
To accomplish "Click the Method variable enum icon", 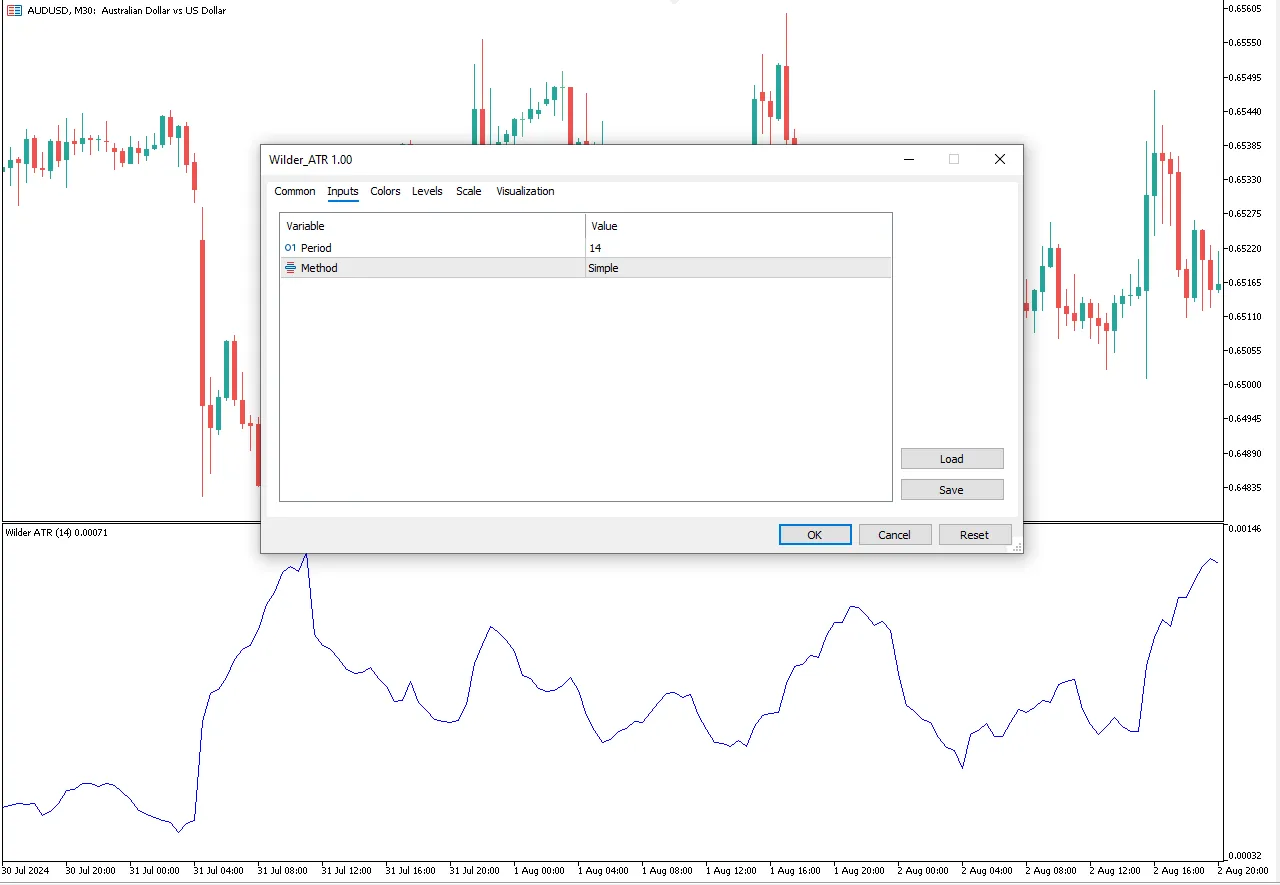I will tap(290, 268).
